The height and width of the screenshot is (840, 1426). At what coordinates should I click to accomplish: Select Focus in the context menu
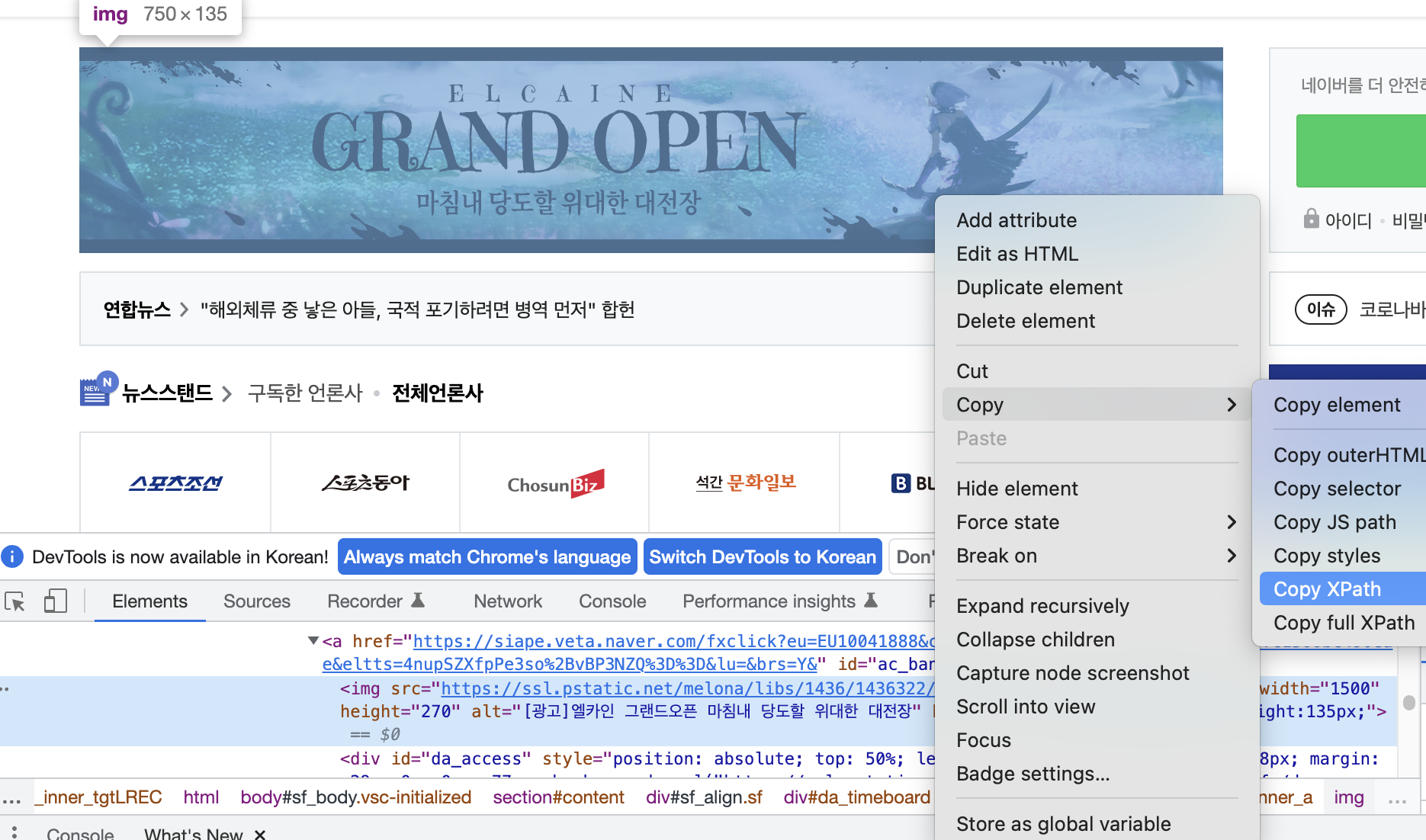coord(1097,739)
